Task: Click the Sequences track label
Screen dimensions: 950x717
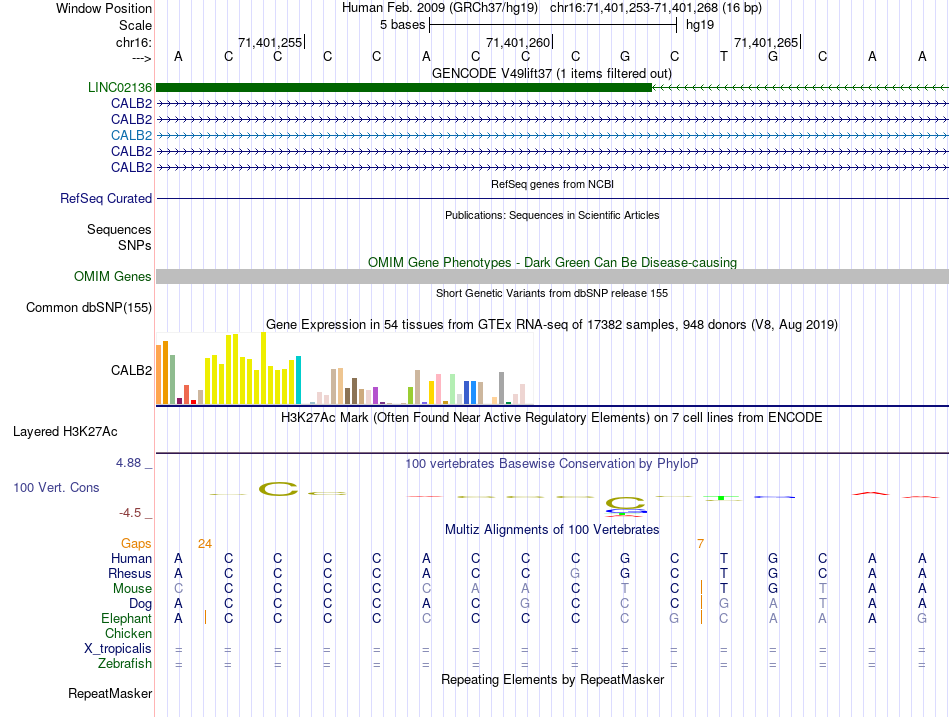Action: (x=119, y=229)
